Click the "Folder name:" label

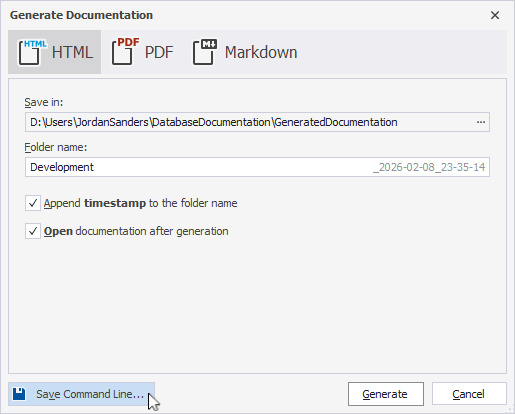click(56, 147)
